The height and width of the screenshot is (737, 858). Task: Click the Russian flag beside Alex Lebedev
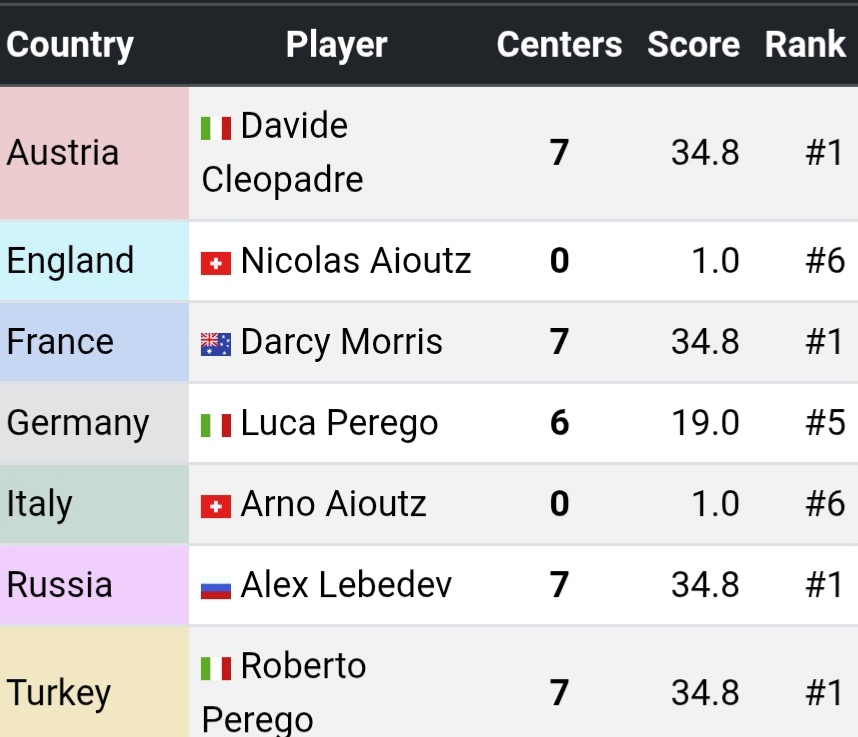point(216,587)
